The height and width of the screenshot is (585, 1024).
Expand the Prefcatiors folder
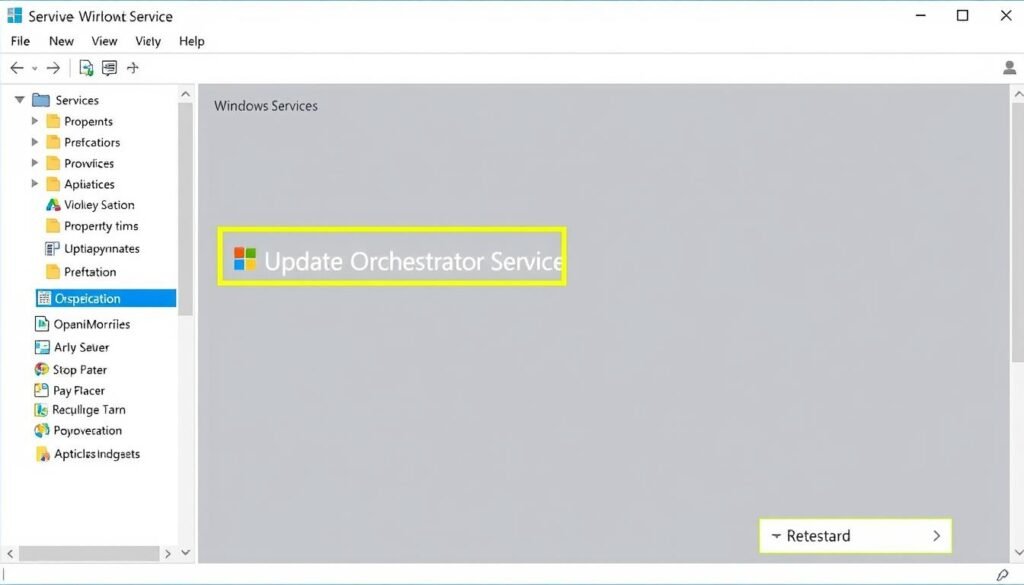(35, 142)
